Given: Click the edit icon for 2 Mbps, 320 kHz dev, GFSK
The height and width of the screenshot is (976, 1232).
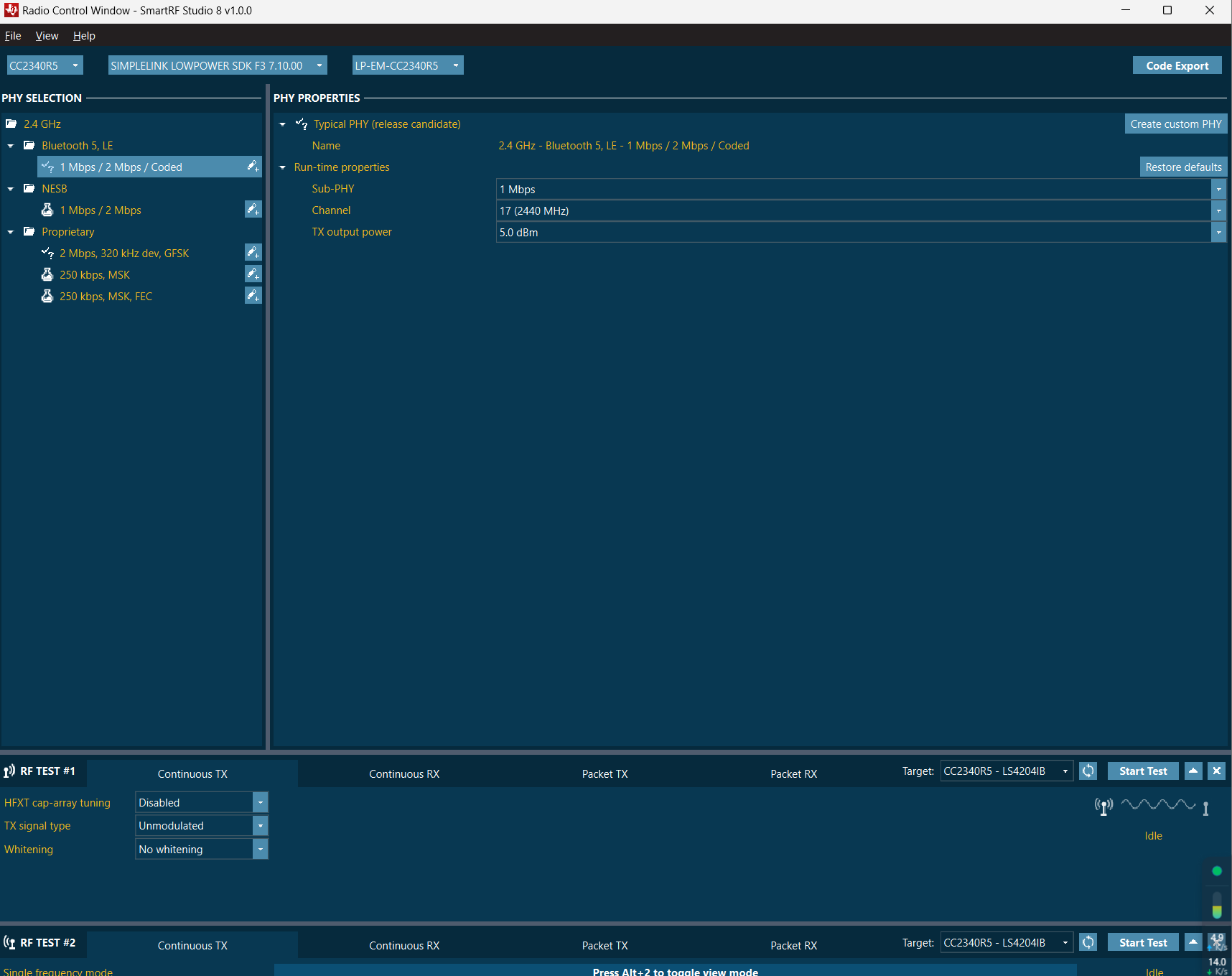Looking at the screenshot, I should point(253,253).
